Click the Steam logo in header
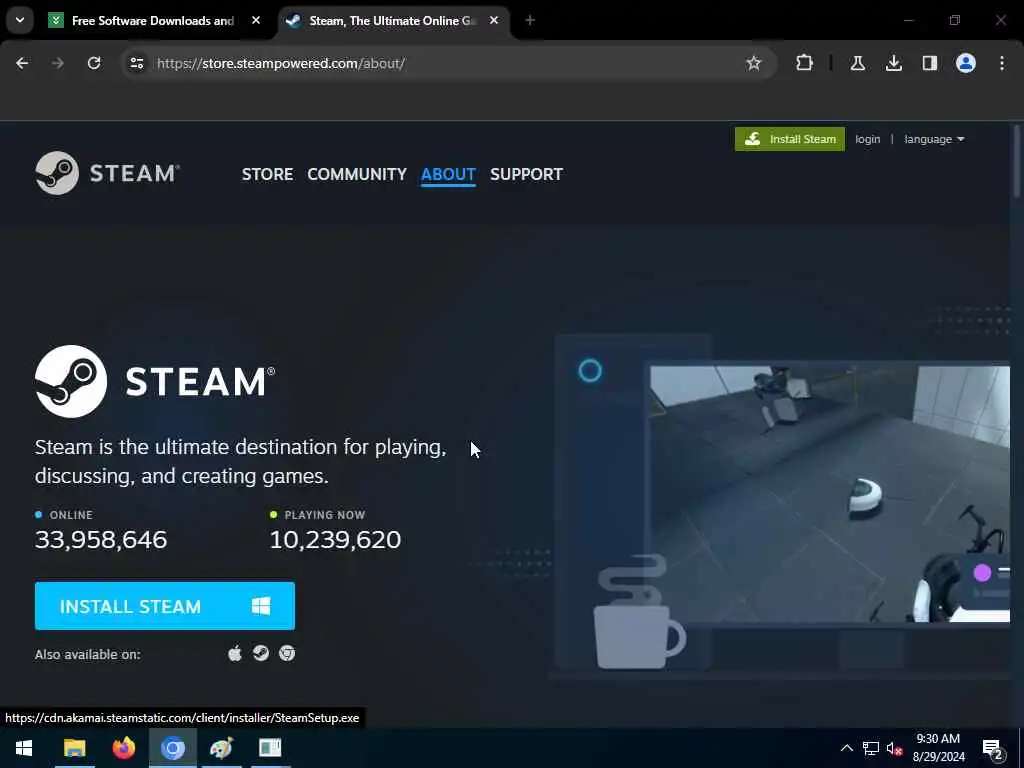 (108, 173)
